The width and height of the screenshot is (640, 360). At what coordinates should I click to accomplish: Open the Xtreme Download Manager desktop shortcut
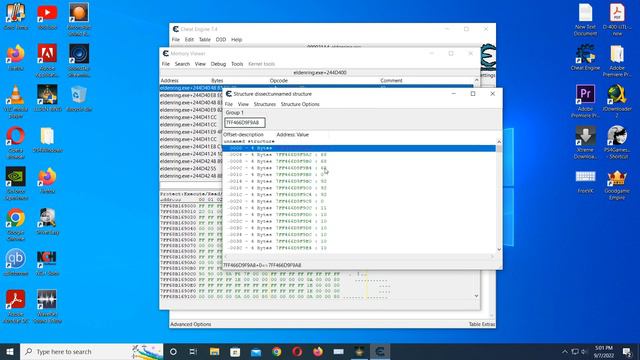point(585,142)
